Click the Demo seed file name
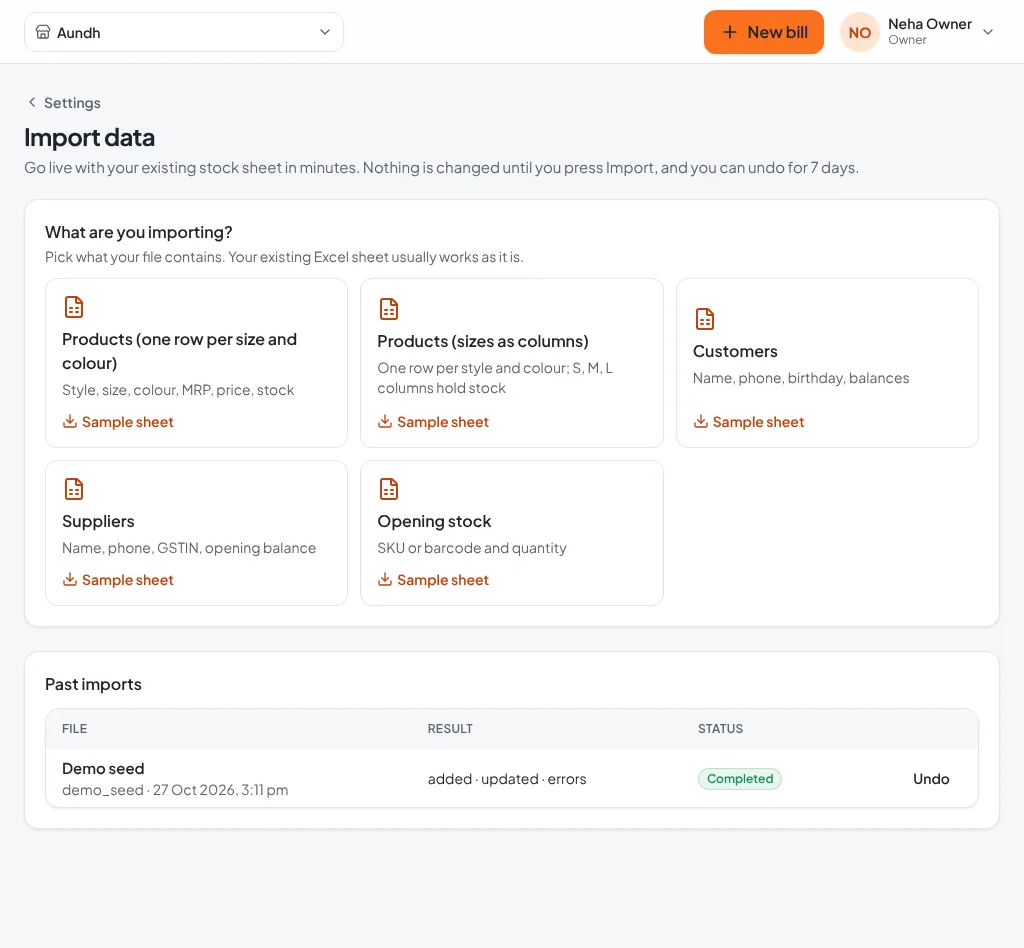This screenshot has width=1024, height=948. (x=103, y=768)
